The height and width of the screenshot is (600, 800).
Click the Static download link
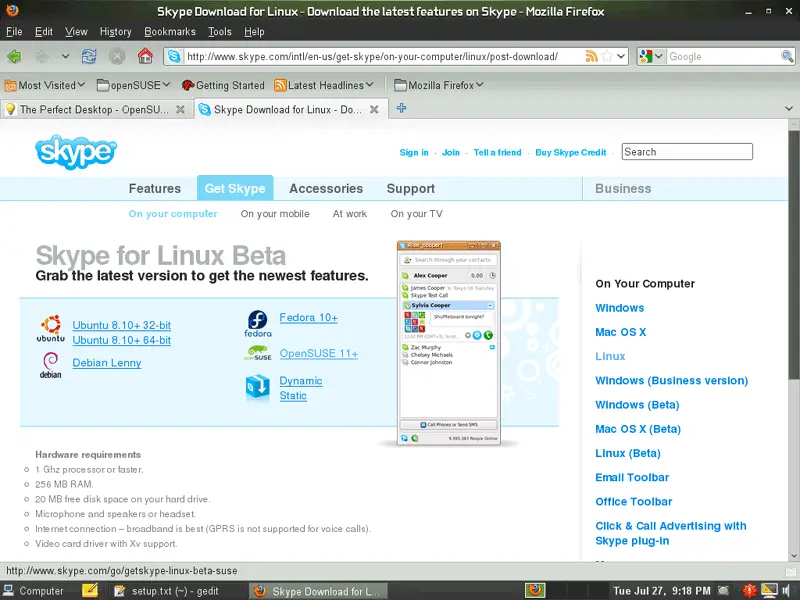pos(293,395)
